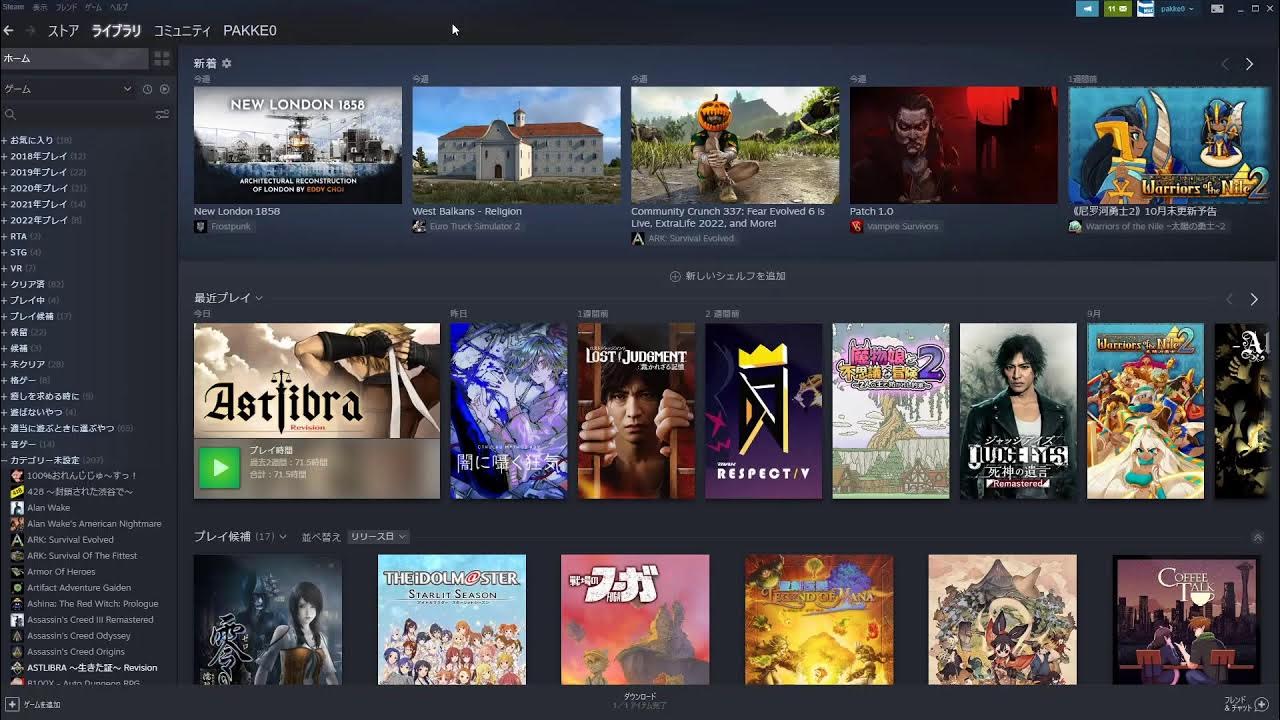1280x720 pixels.
Task: Add new shelf via 新しいシェルフを追加
Action: tap(728, 276)
